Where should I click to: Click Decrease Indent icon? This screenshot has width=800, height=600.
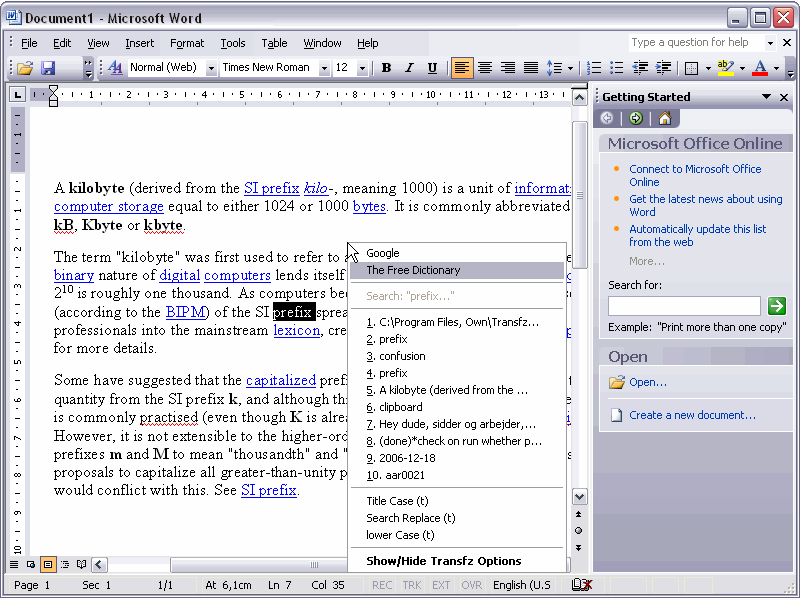[x=640, y=68]
